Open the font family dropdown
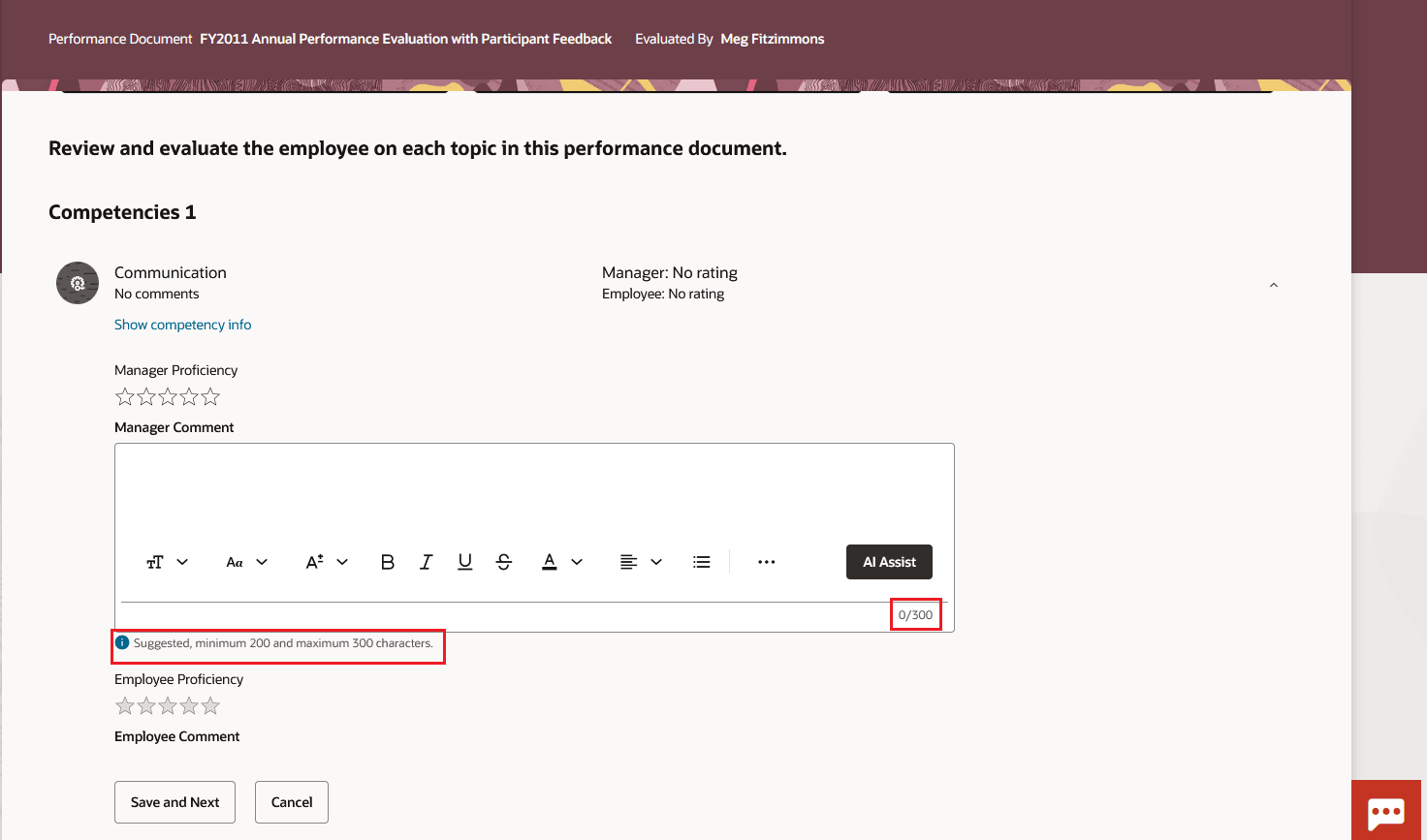Screen dimensions: 1427x840 pos(246,561)
